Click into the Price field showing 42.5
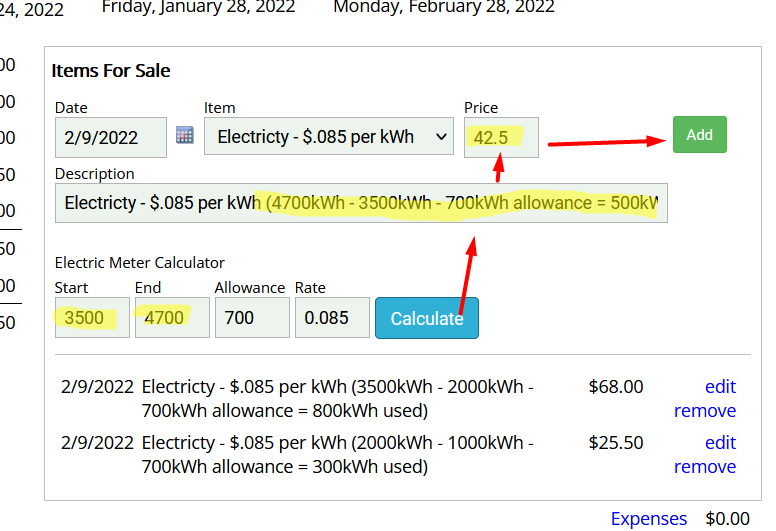The height and width of the screenshot is (531, 776). pyautogui.click(x=501, y=137)
